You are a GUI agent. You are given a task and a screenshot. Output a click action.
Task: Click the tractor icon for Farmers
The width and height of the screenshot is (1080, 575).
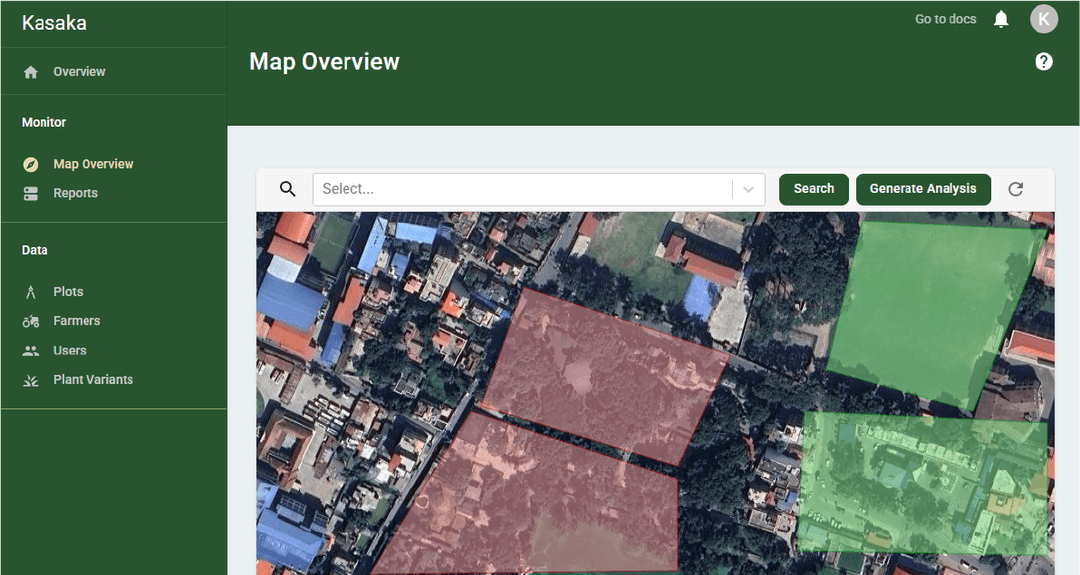(31, 321)
